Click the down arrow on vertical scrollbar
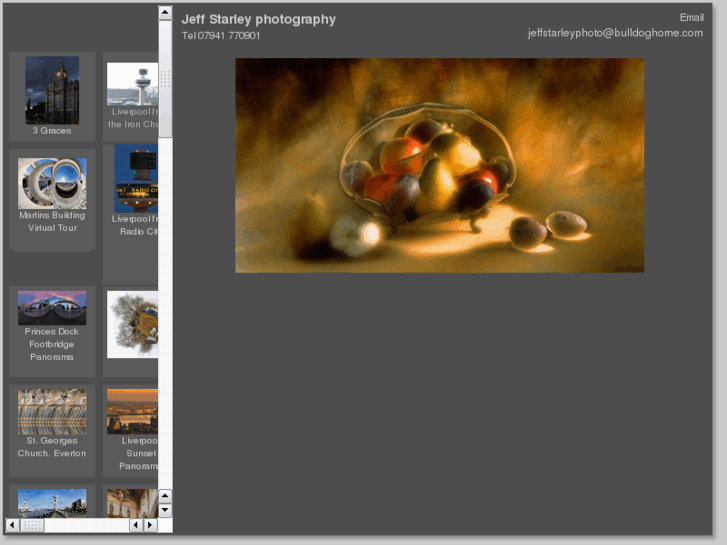This screenshot has width=727, height=545. (x=165, y=510)
